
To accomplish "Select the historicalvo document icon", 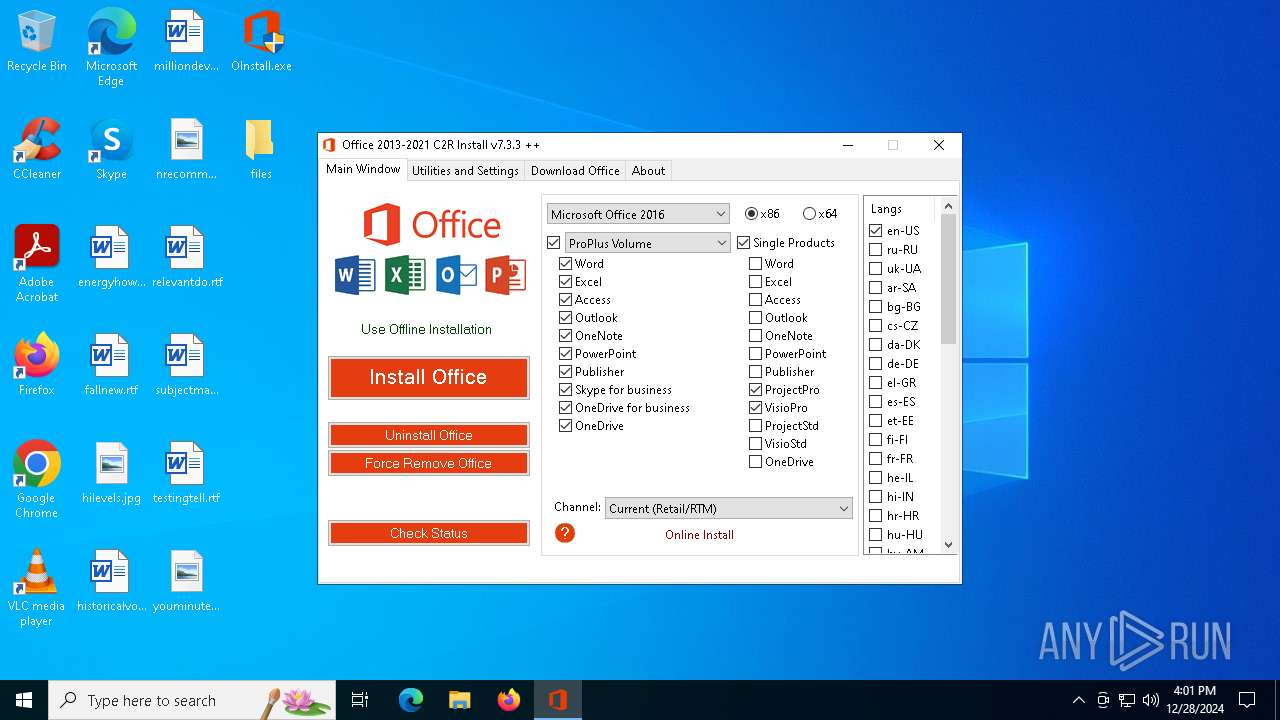I will tap(111, 582).
